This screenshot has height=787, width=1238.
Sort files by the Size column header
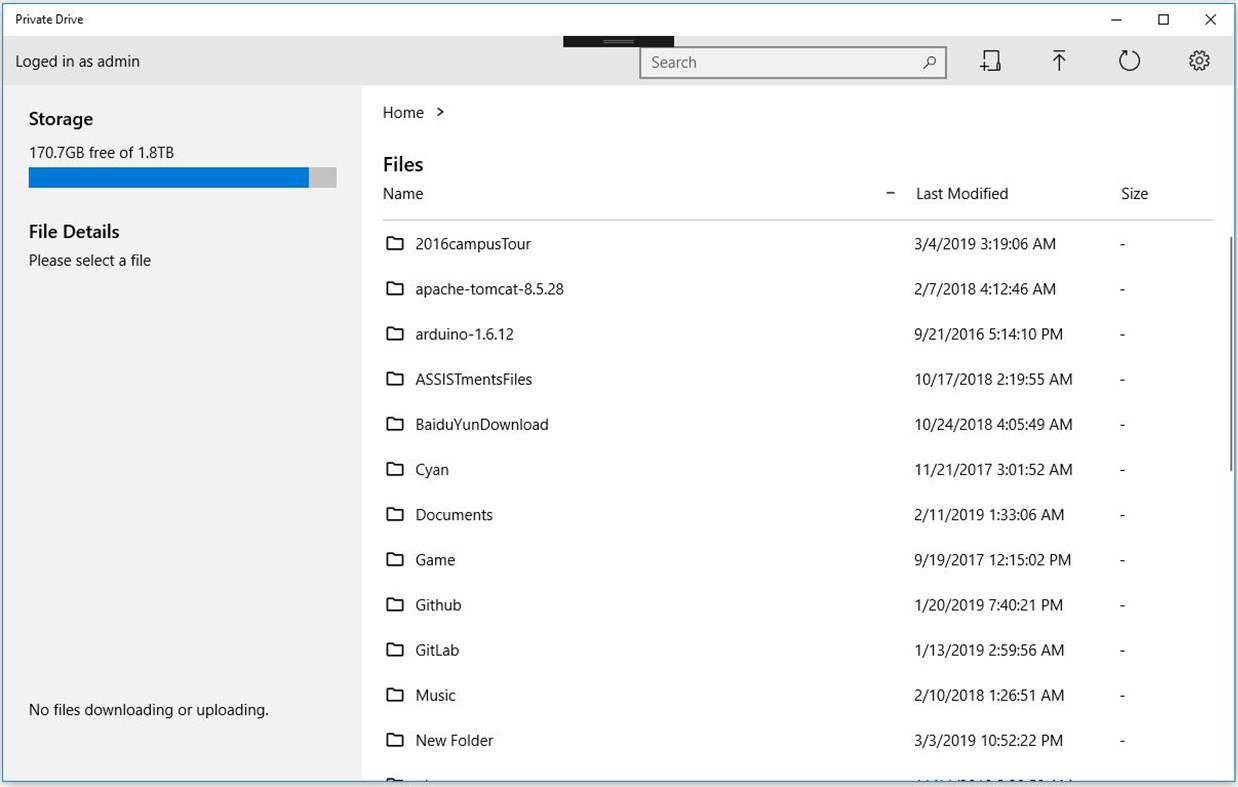[1134, 194]
